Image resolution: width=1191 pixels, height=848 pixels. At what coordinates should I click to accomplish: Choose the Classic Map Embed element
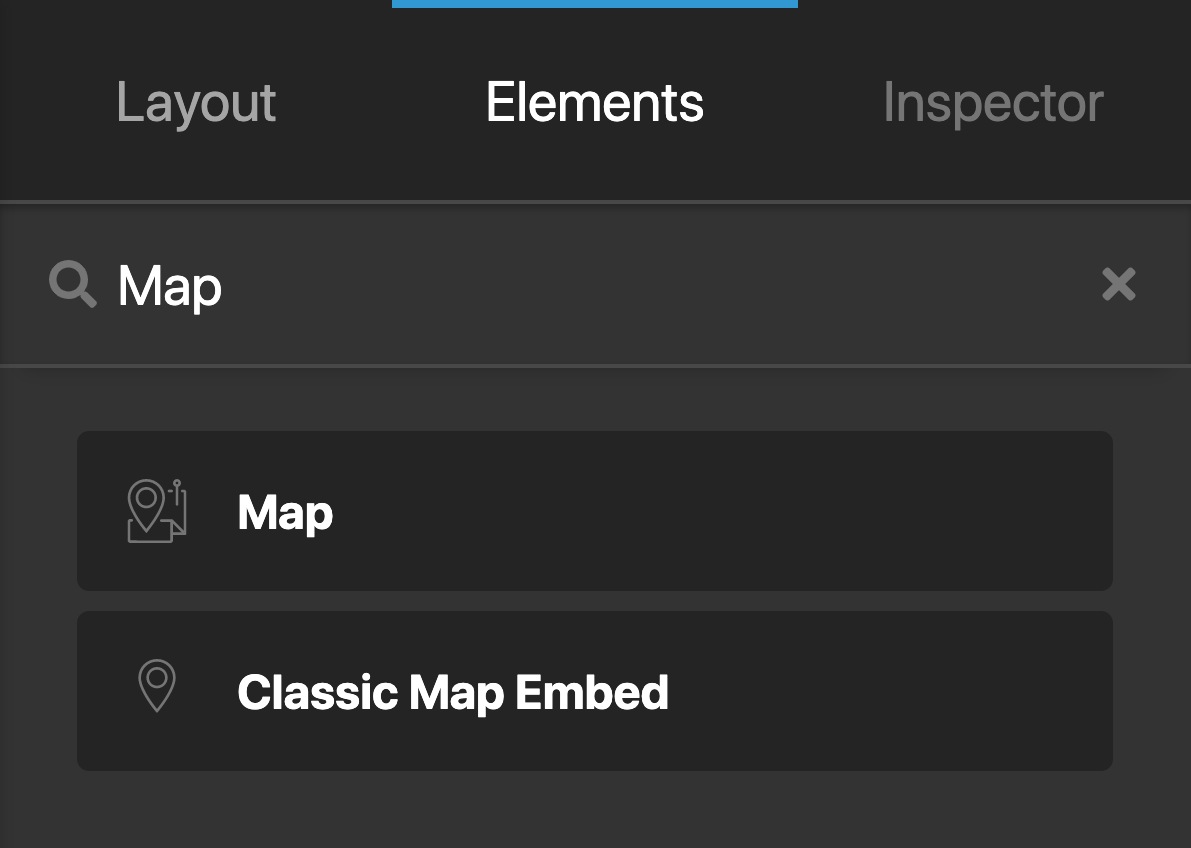coord(594,690)
